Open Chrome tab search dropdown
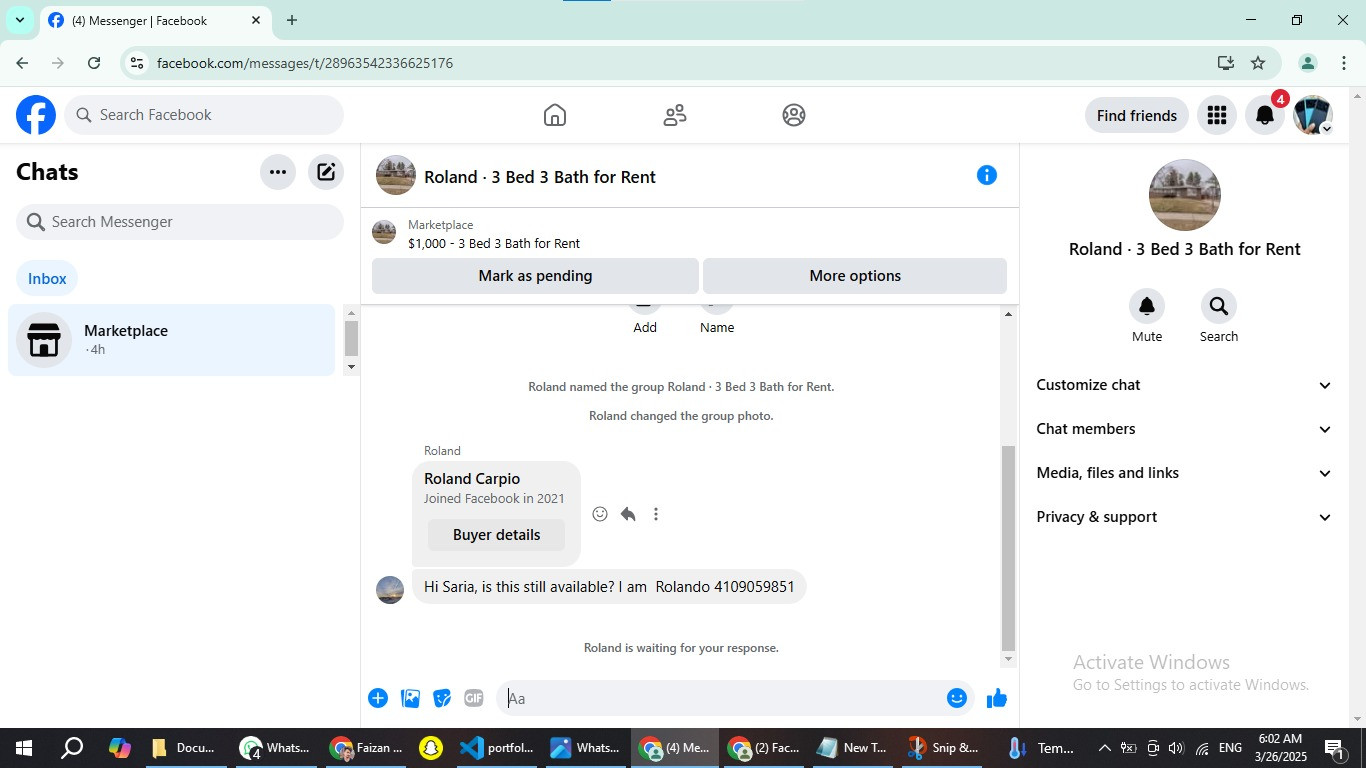The height and width of the screenshot is (768, 1366). pos(20,20)
